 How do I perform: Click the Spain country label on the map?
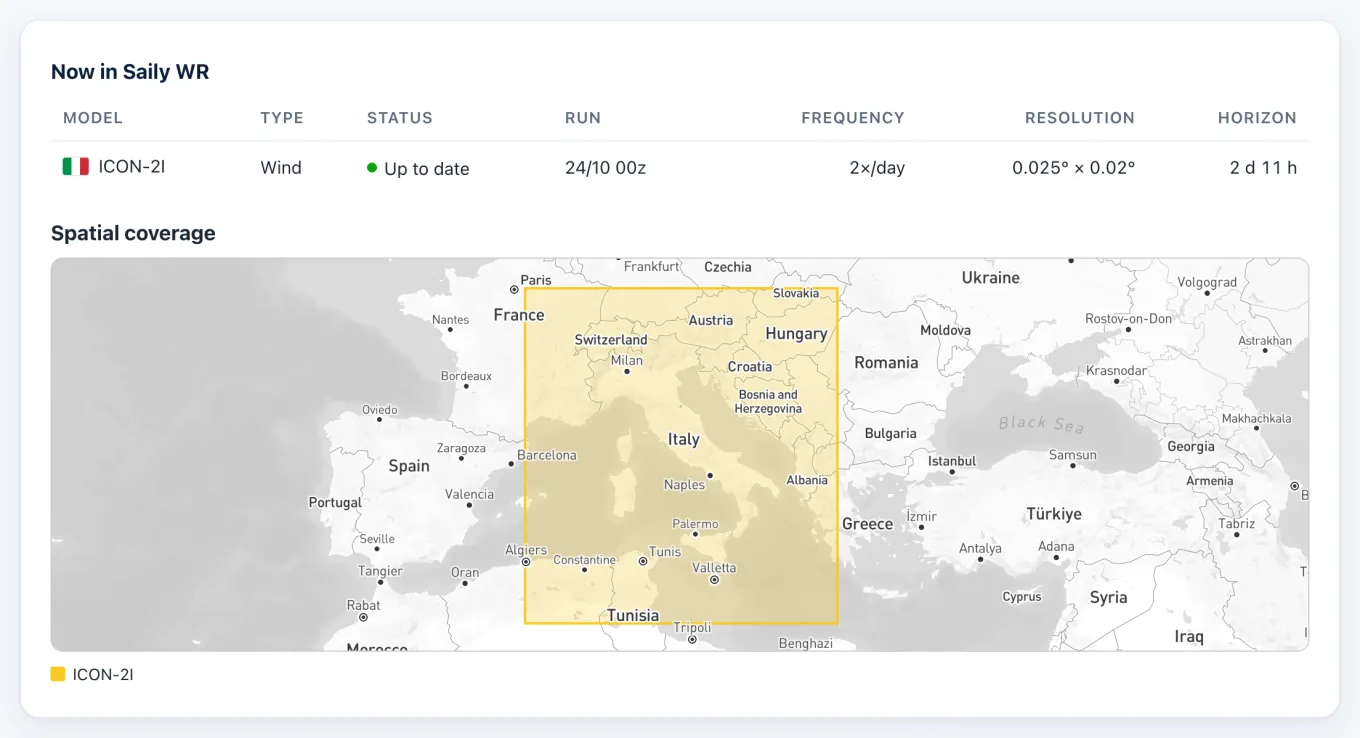click(409, 466)
